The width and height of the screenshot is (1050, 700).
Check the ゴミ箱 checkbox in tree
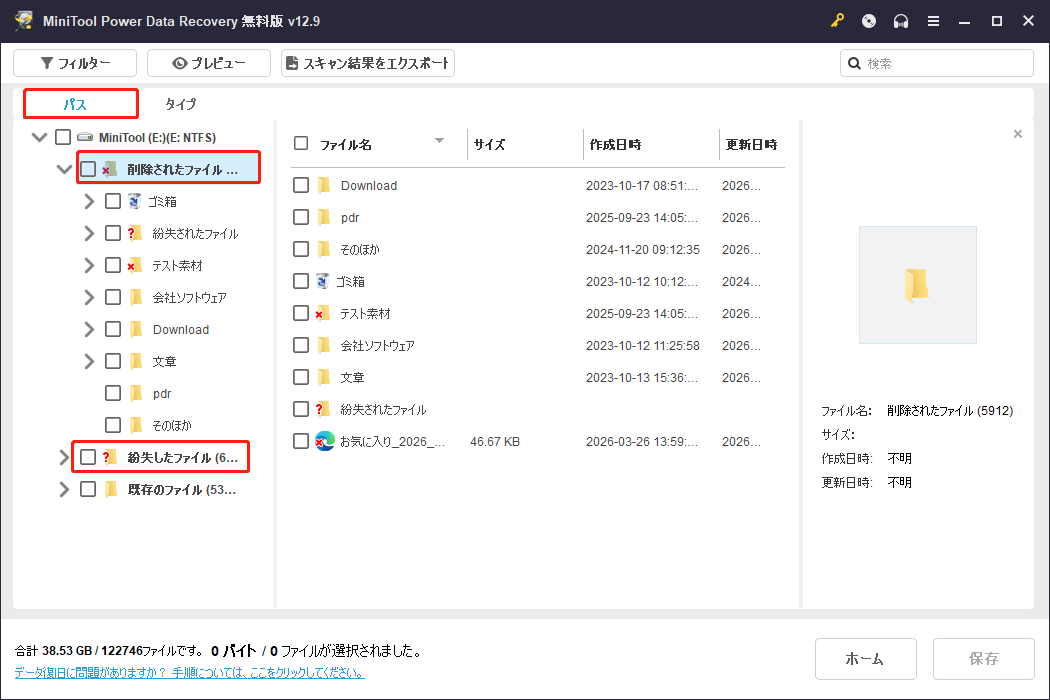113,201
